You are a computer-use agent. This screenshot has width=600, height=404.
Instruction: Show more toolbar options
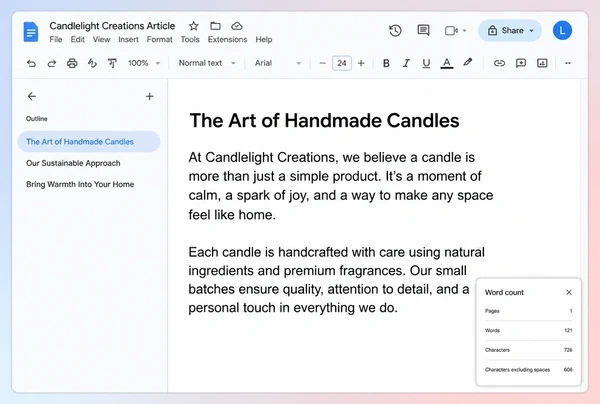[x=568, y=63]
